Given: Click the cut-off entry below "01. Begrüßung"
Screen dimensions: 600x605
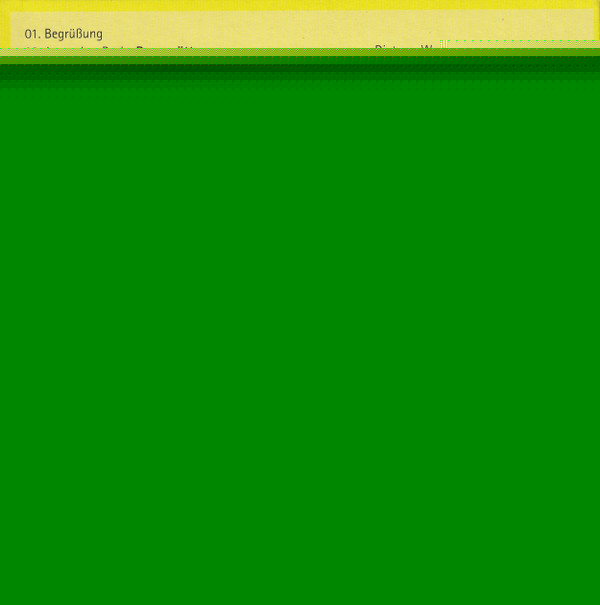Looking at the screenshot, I should pos(110,47).
